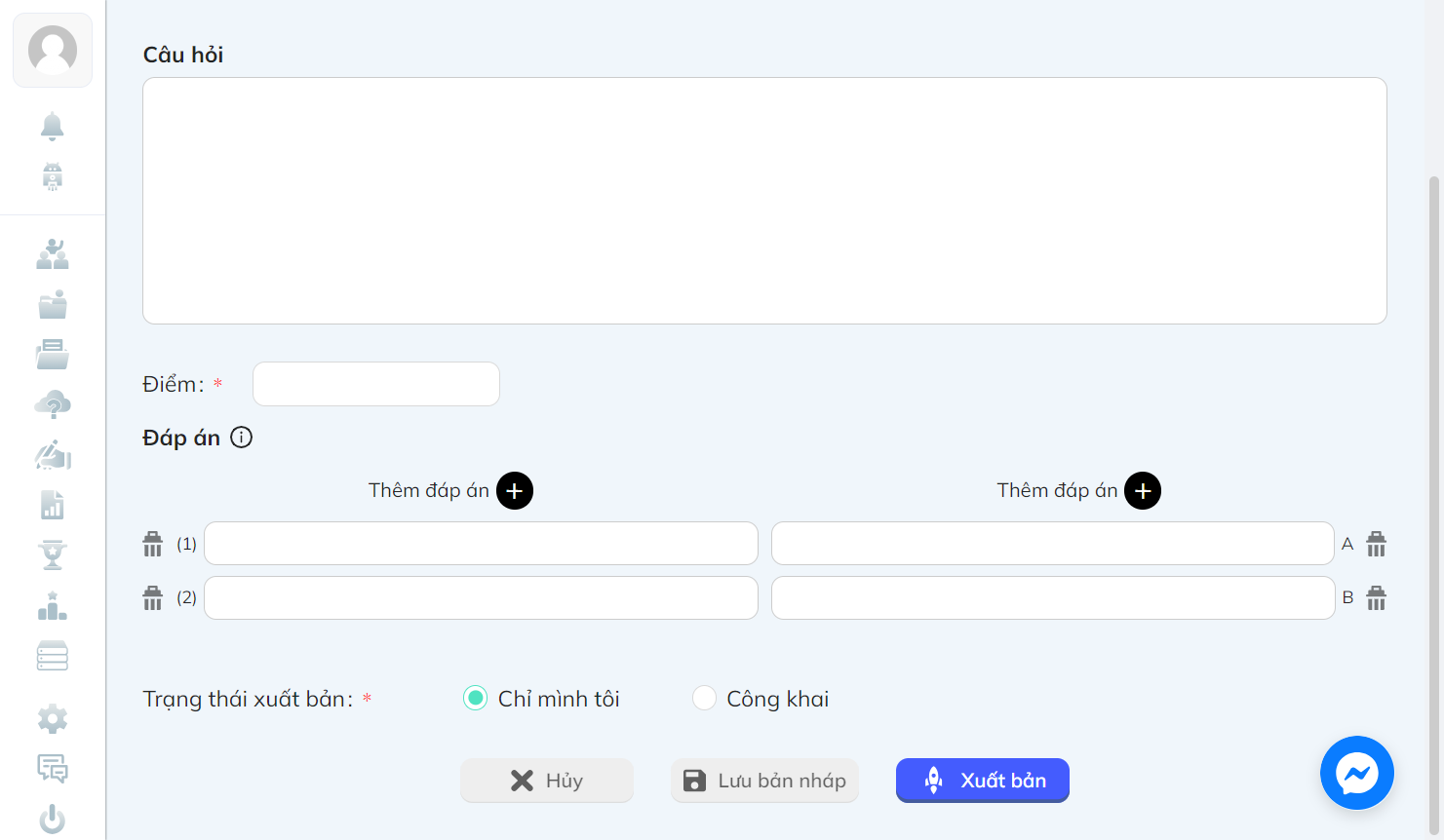The height and width of the screenshot is (840, 1444).
Task: Open the Messenger chat bubble
Action: click(1357, 773)
